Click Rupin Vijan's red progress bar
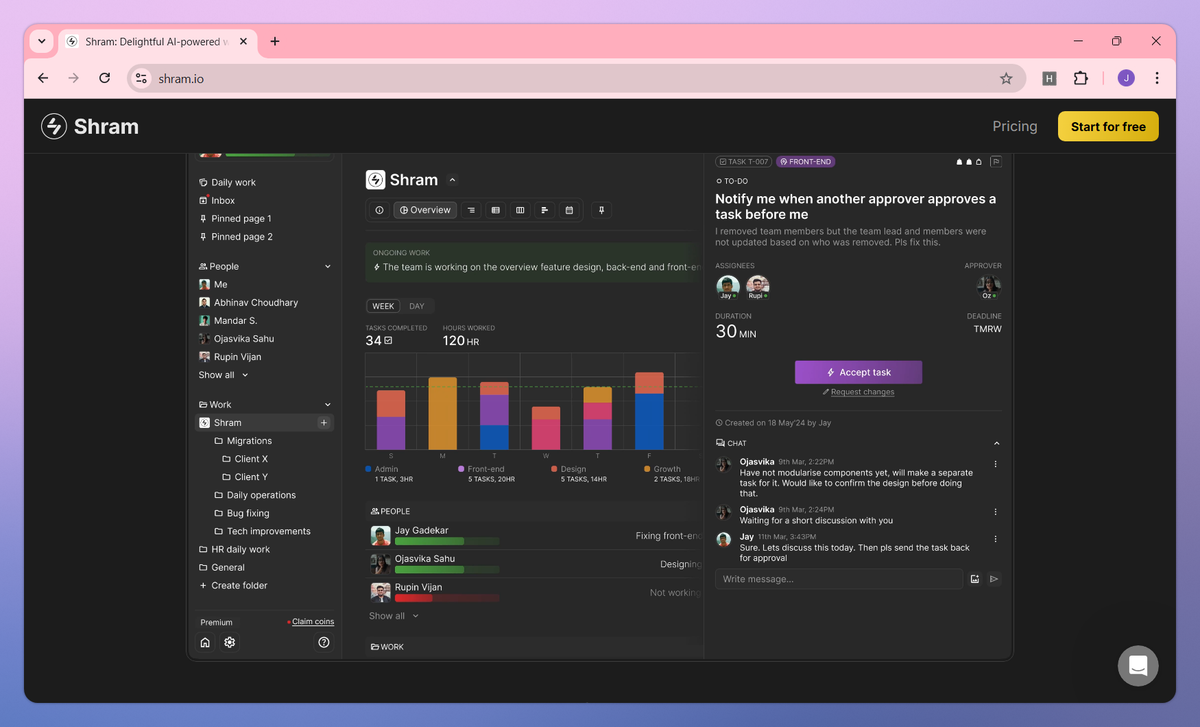Viewport: 1200px width, 727px height. tap(447, 598)
